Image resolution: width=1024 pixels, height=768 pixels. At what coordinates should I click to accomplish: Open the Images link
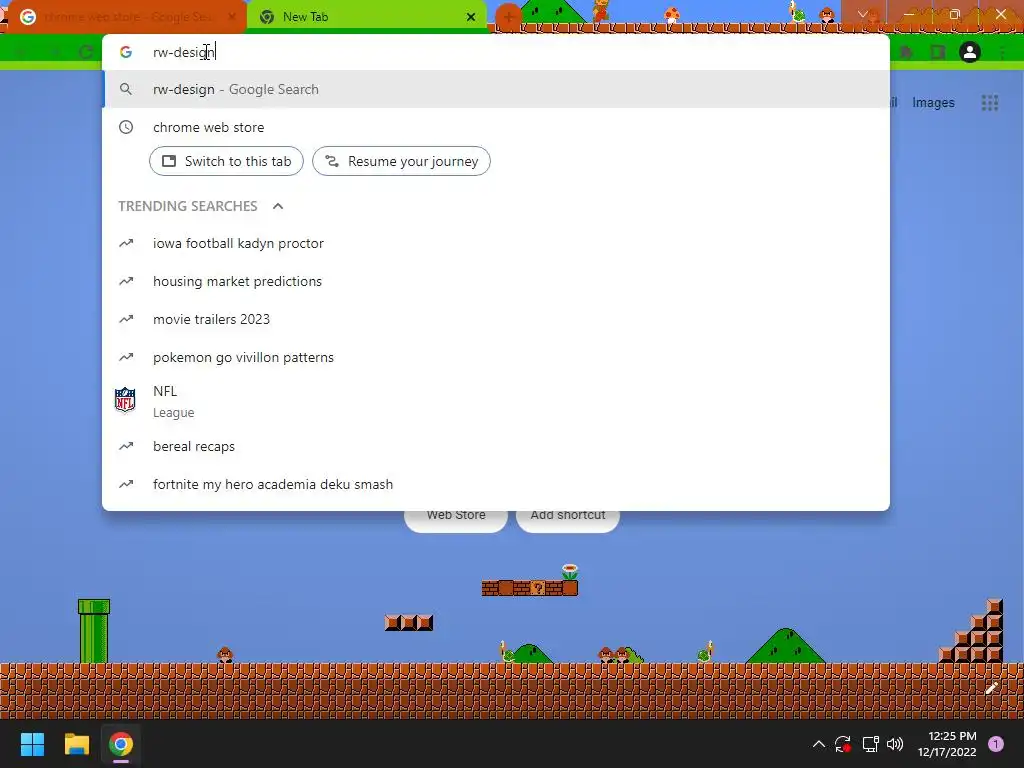[933, 103]
